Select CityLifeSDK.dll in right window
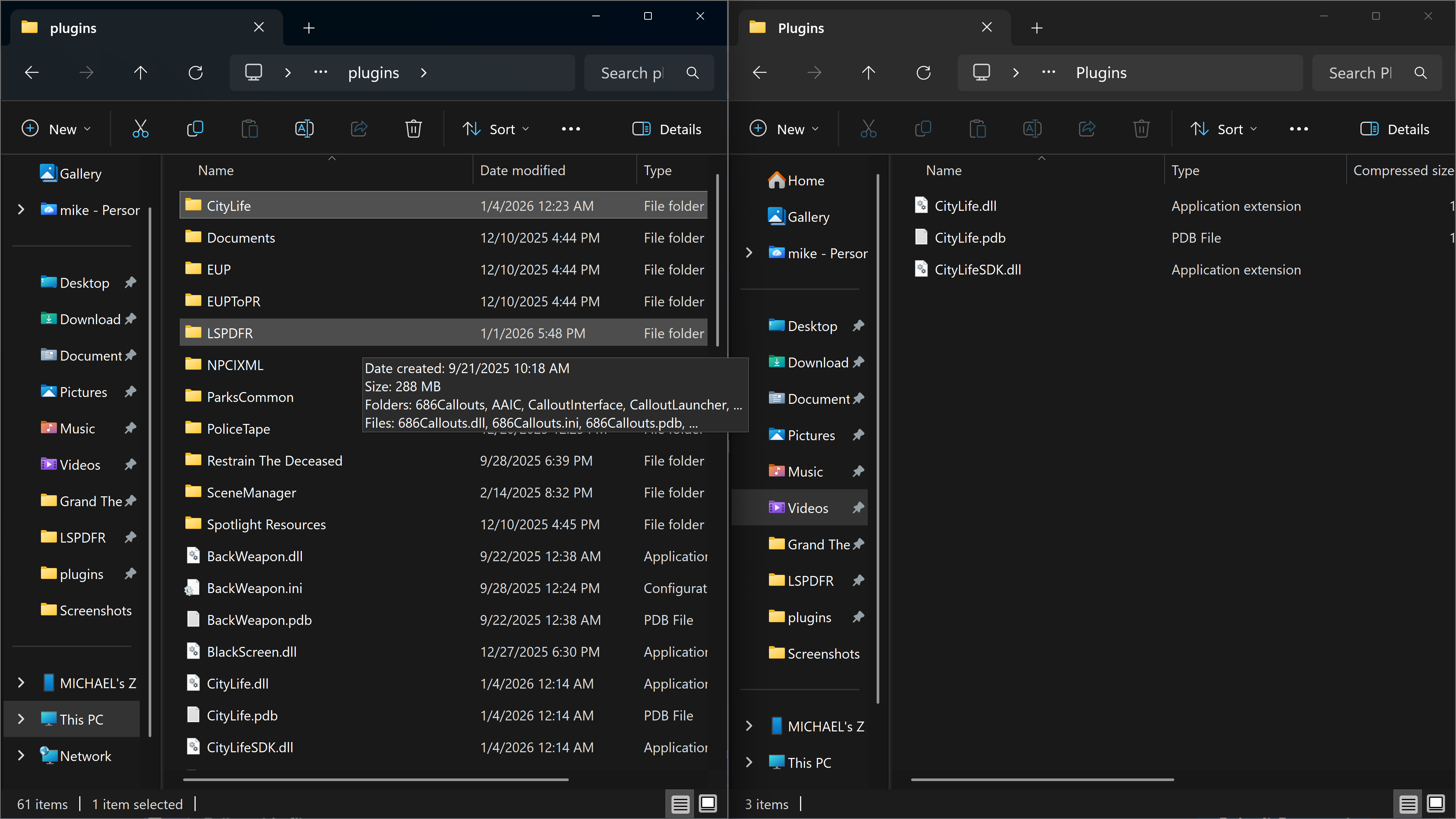This screenshot has width=1456, height=819. pyautogui.click(x=977, y=270)
